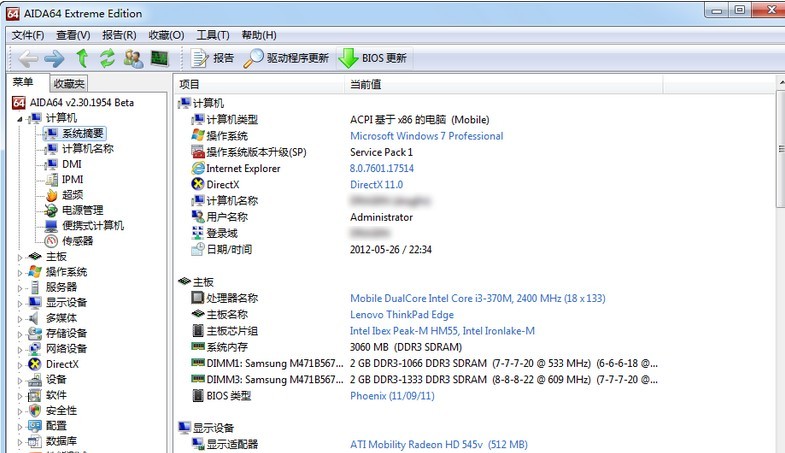Viewport: 785px width, 453px height.
Task: Click the 软件 tree icon
Action: pos(35,395)
